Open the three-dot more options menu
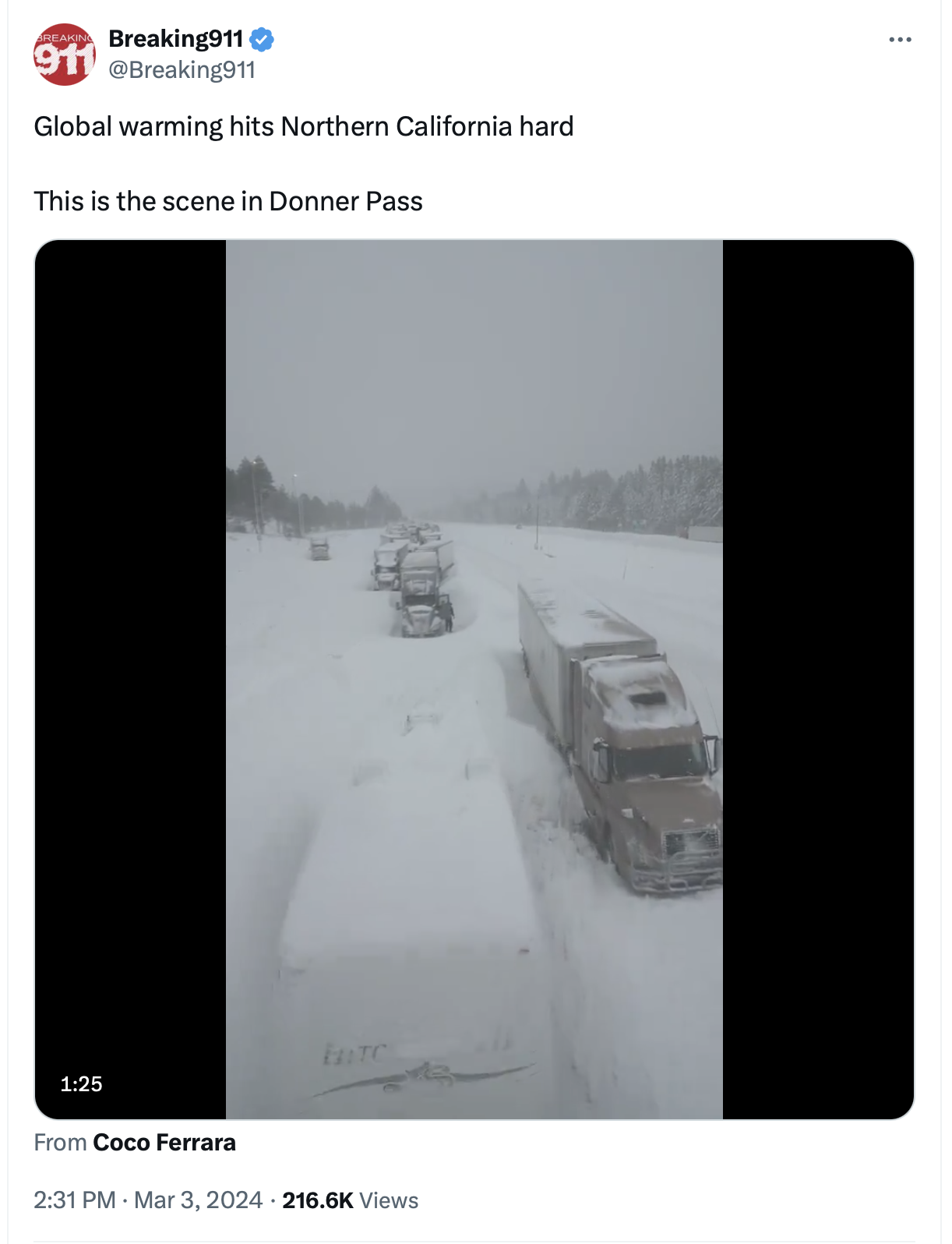 [x=900, y=39]
